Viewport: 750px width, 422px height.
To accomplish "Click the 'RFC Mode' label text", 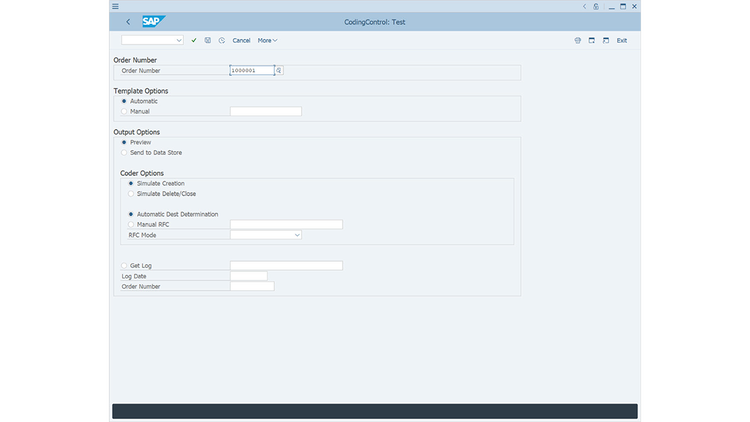I will (142, 235).
